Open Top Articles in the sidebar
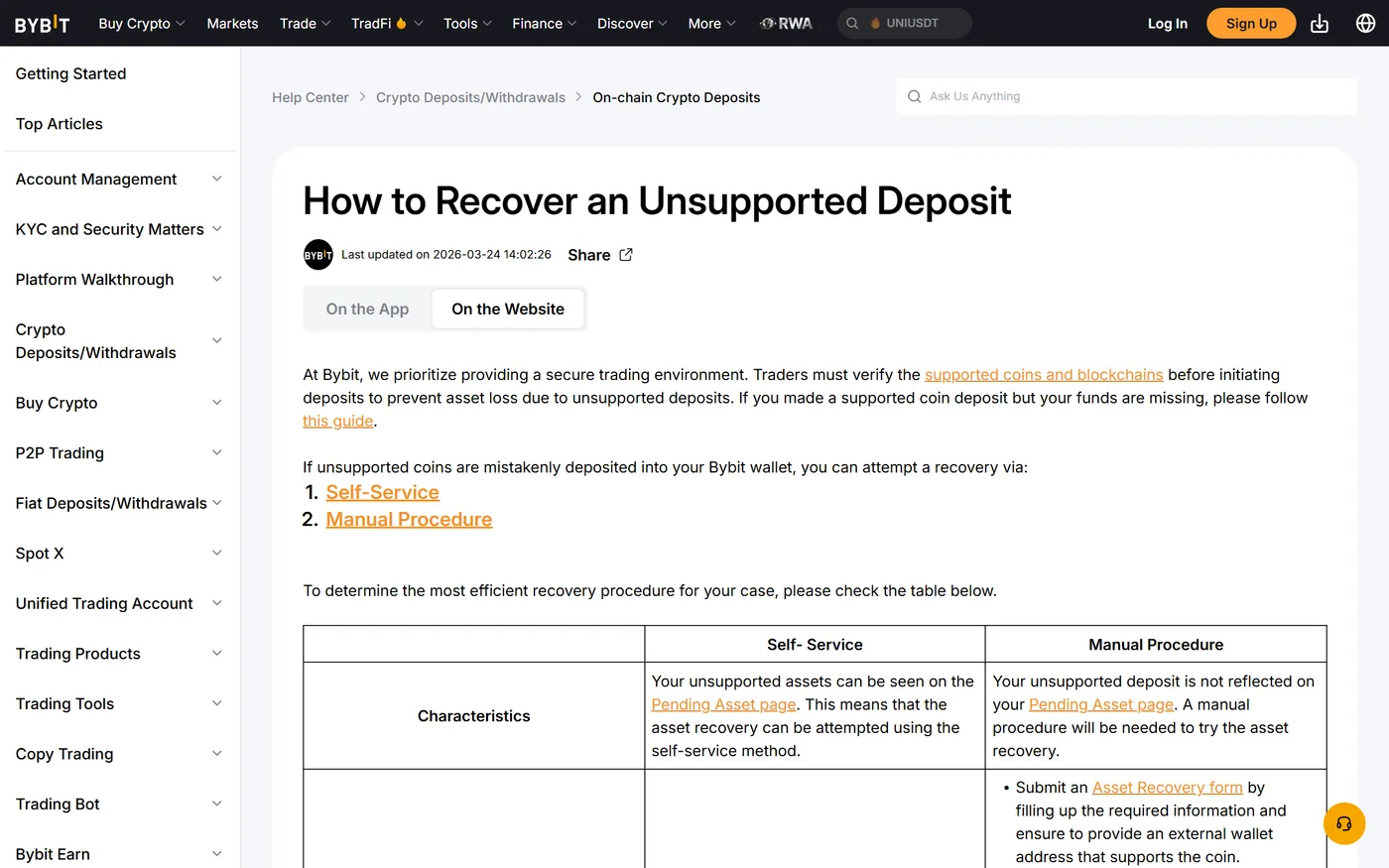The width and height of the screenshot is (1389, 868). pyautogui.click(x=60, y=124)
